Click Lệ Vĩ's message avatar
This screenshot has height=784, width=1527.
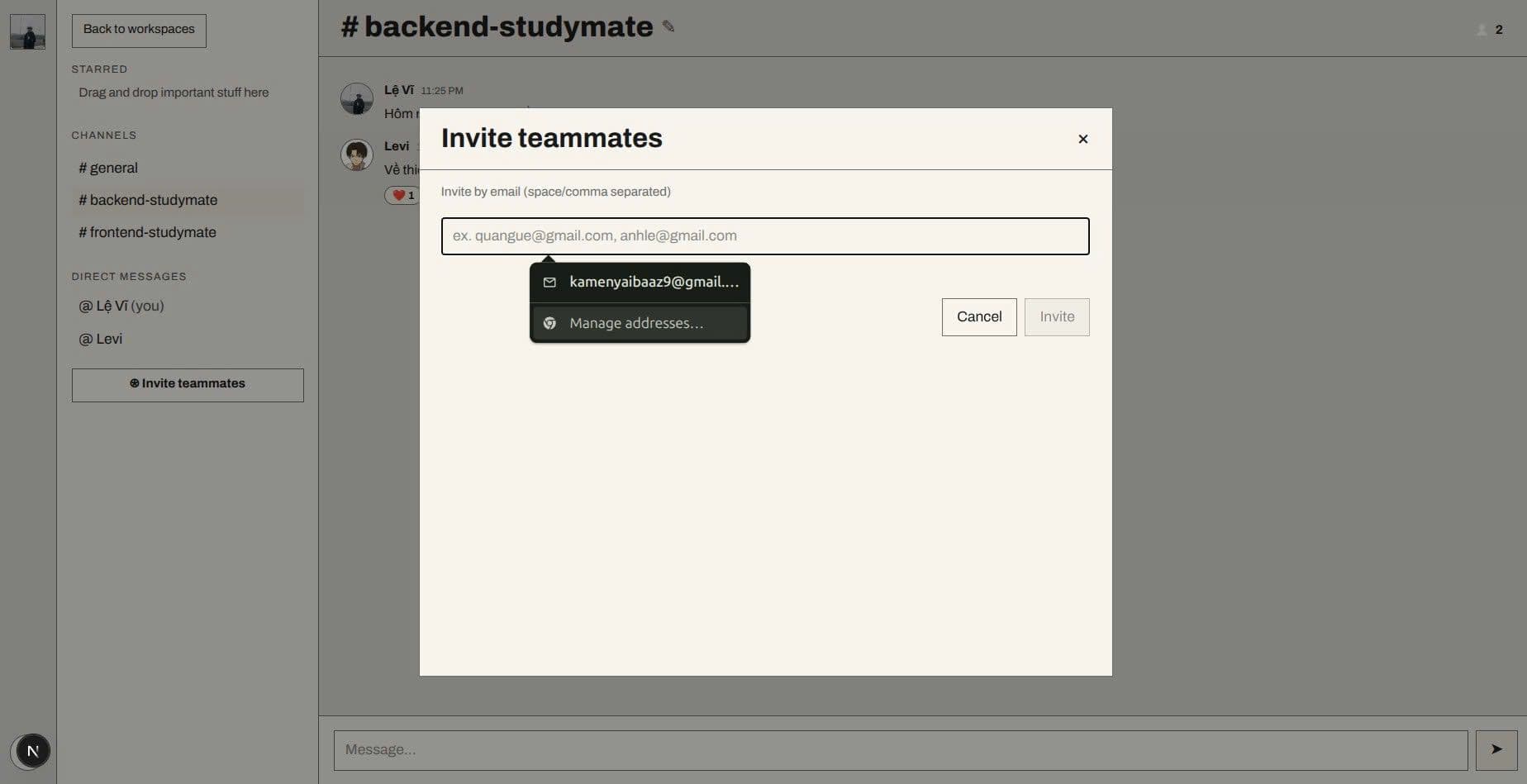357,99
